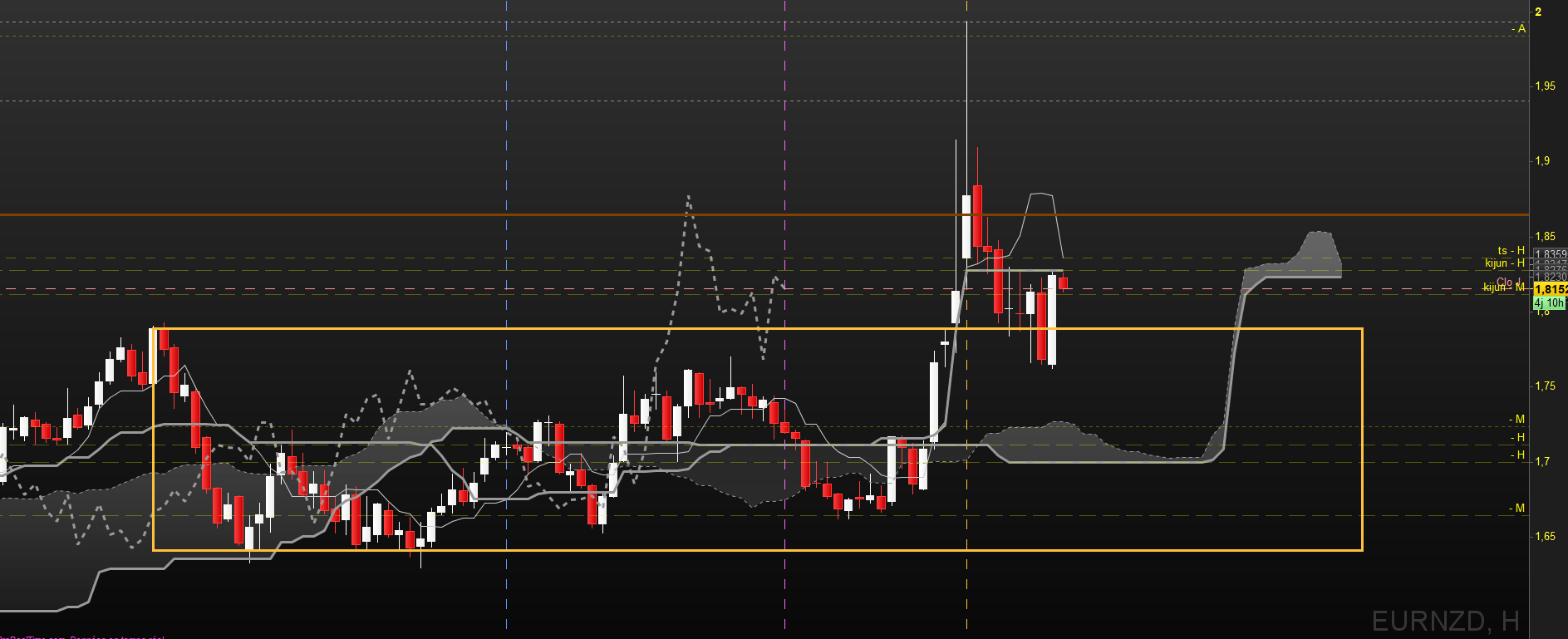The width and height of the screenshot is (1568, 639).
Task: Select the 'ts - H' level label
Action: point(1511,250)
